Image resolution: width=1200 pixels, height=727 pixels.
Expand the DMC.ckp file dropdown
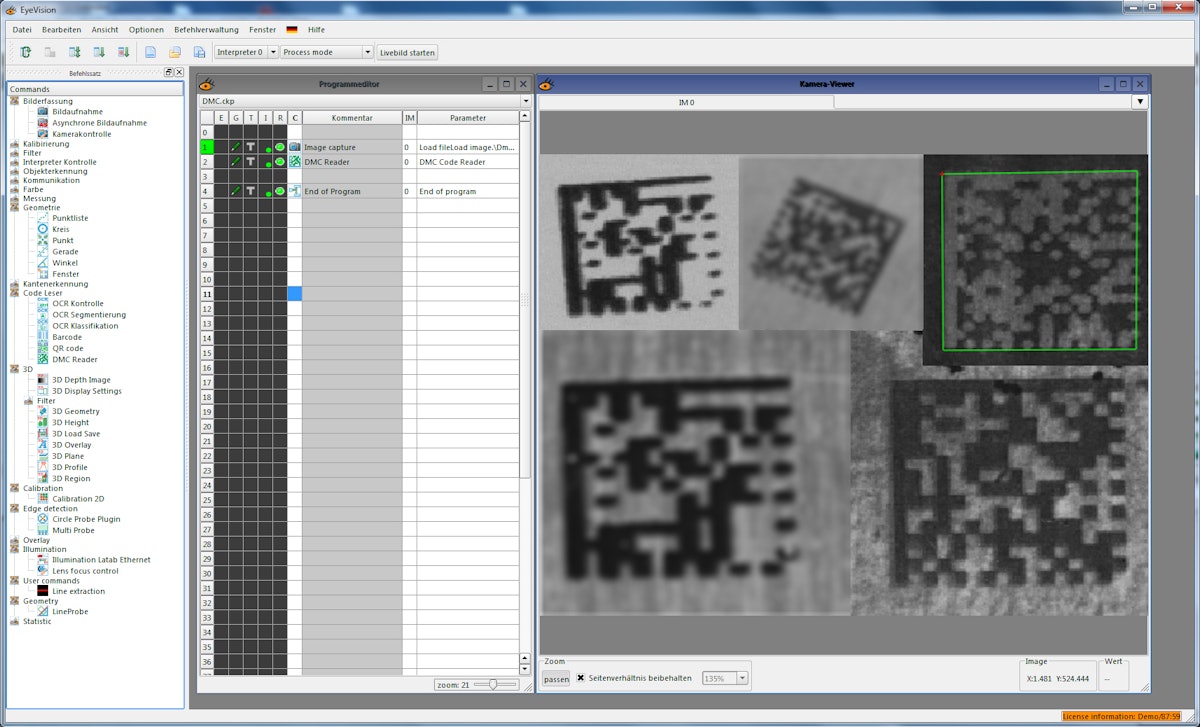[525, 101]
